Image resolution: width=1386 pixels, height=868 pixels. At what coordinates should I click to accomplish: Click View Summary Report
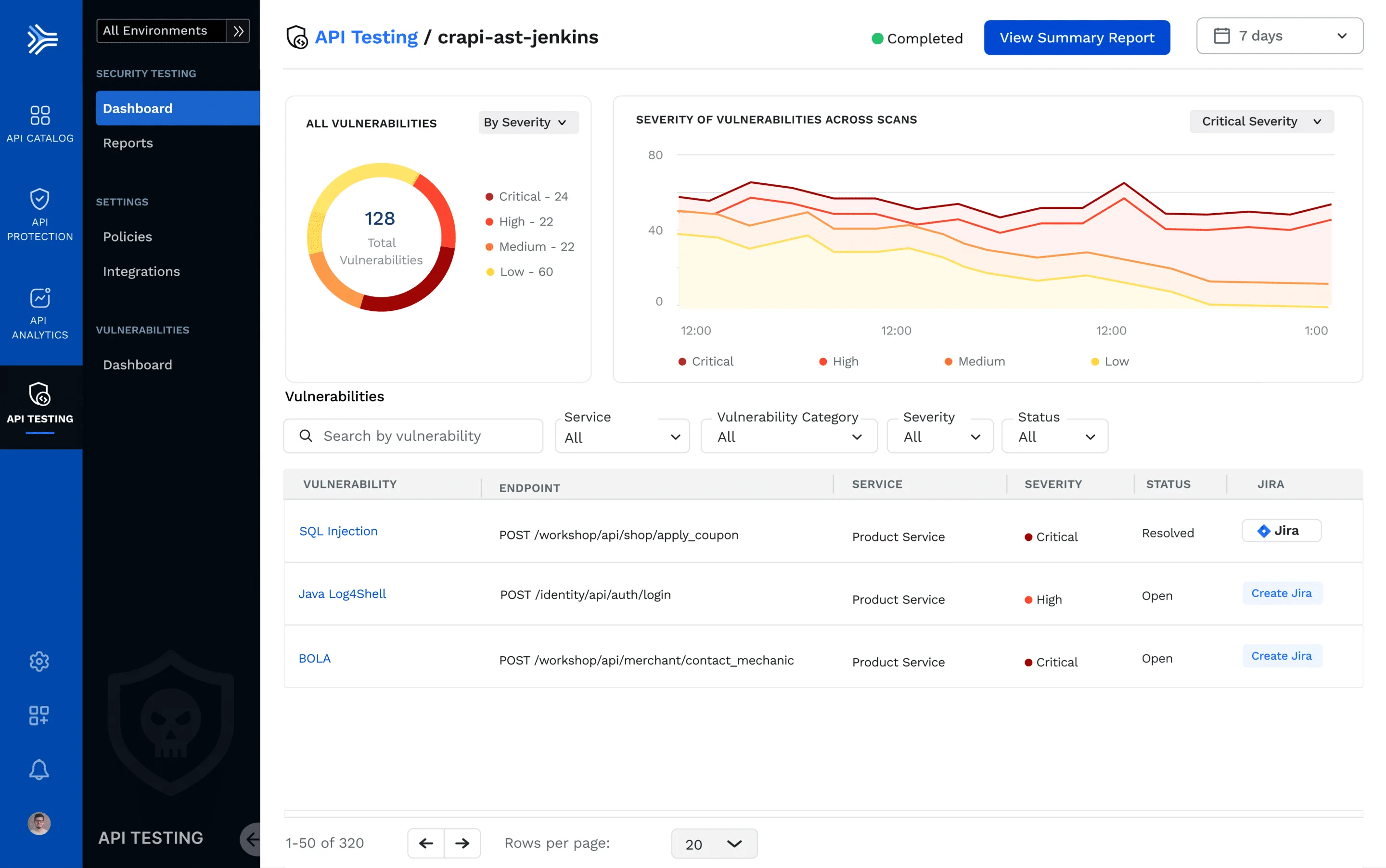pyautogui.click(x=1076, y=38)
